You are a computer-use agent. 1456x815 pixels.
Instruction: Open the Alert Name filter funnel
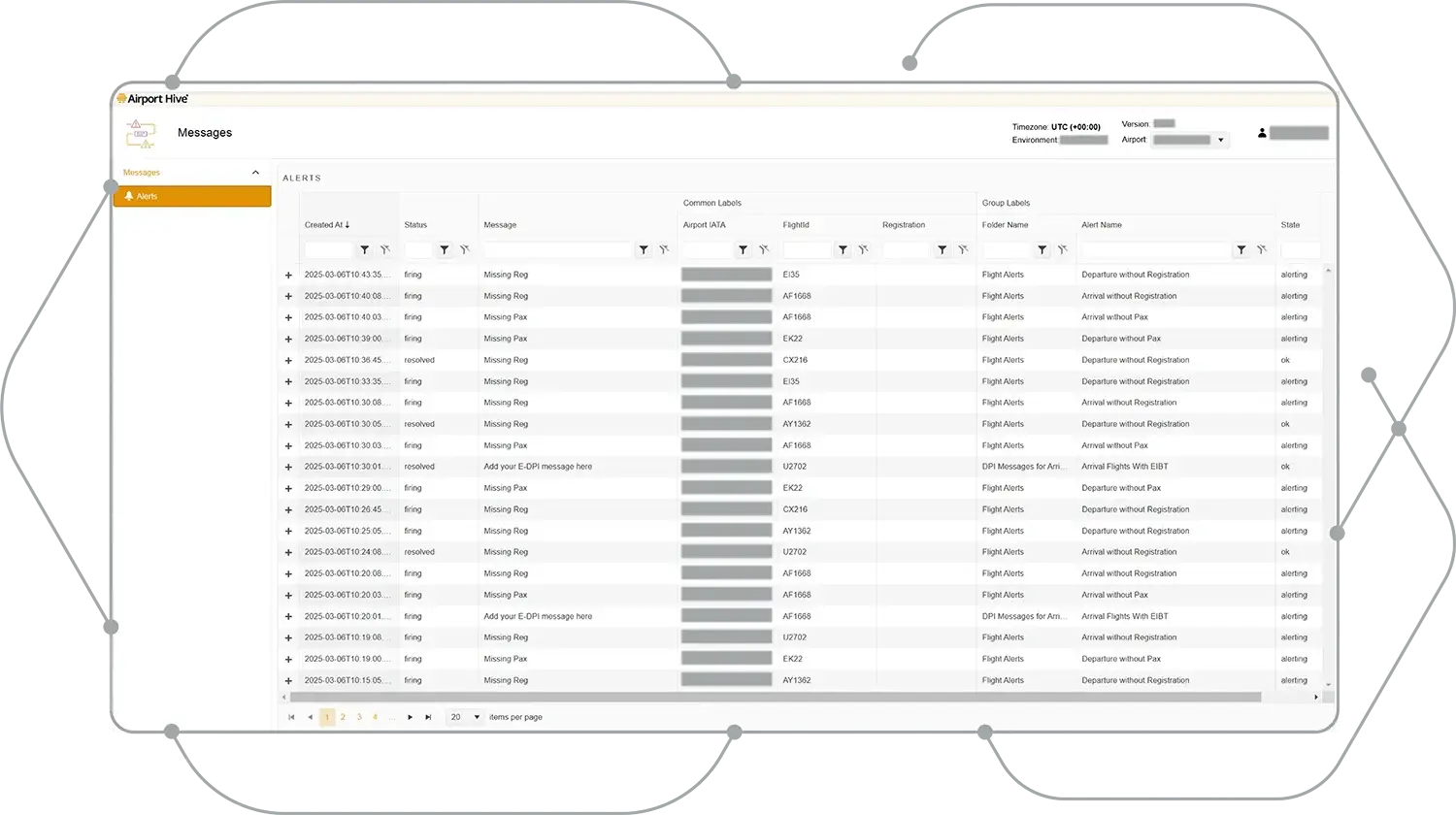tap(1241, 250)
